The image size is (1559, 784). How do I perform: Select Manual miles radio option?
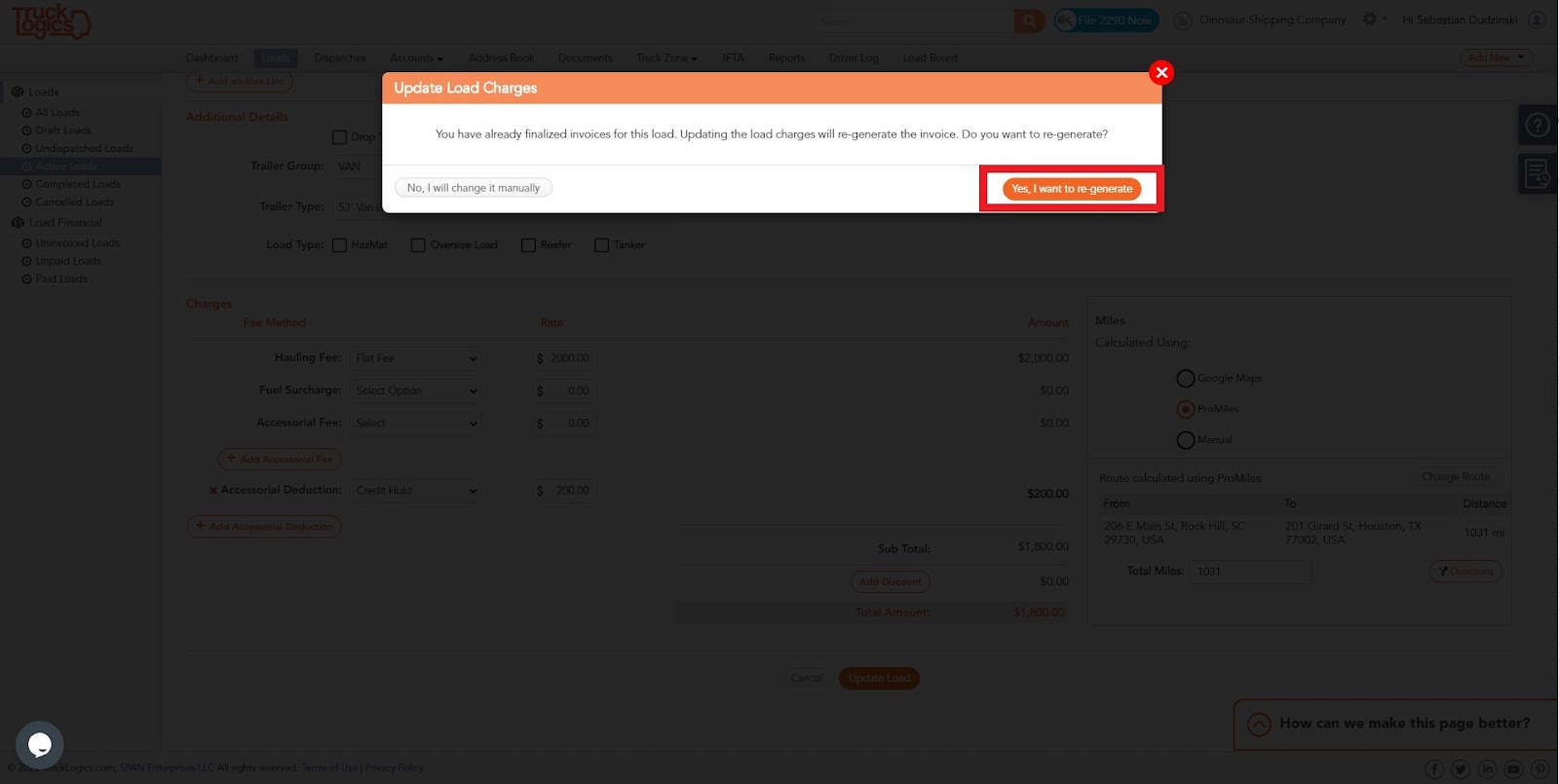click(x=1186, y=440)
